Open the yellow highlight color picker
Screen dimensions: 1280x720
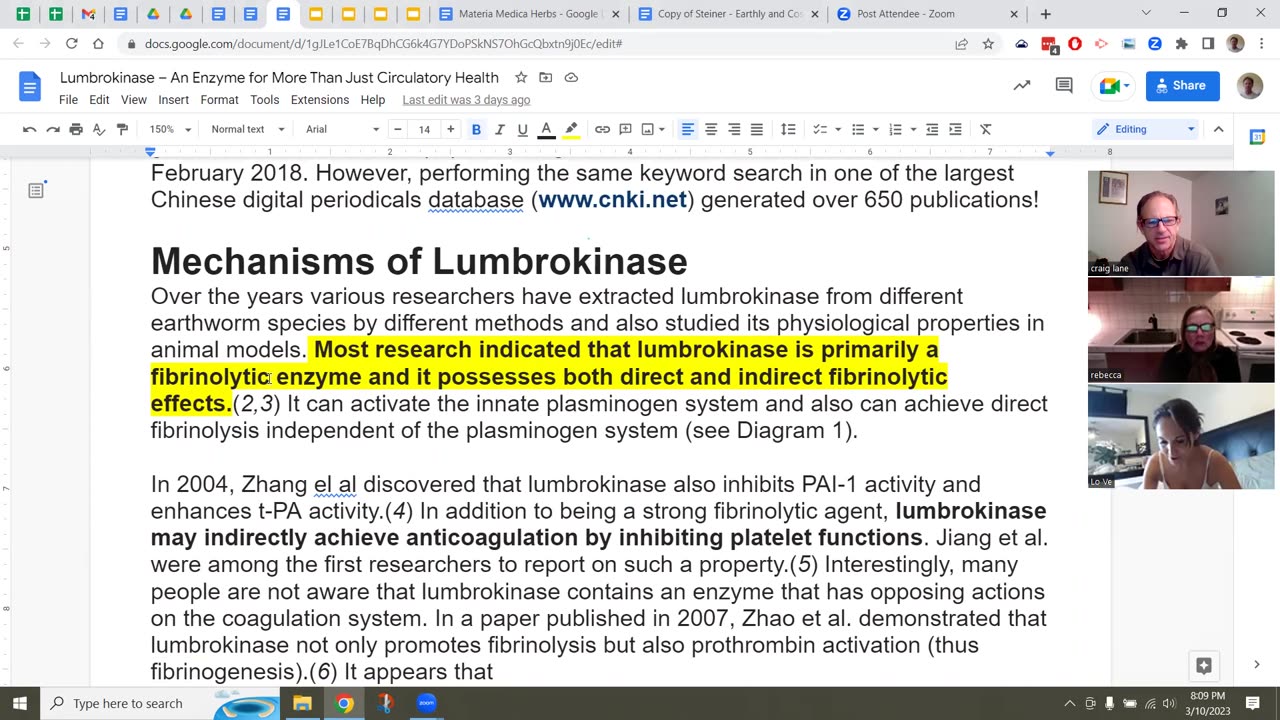click(571, 129)
